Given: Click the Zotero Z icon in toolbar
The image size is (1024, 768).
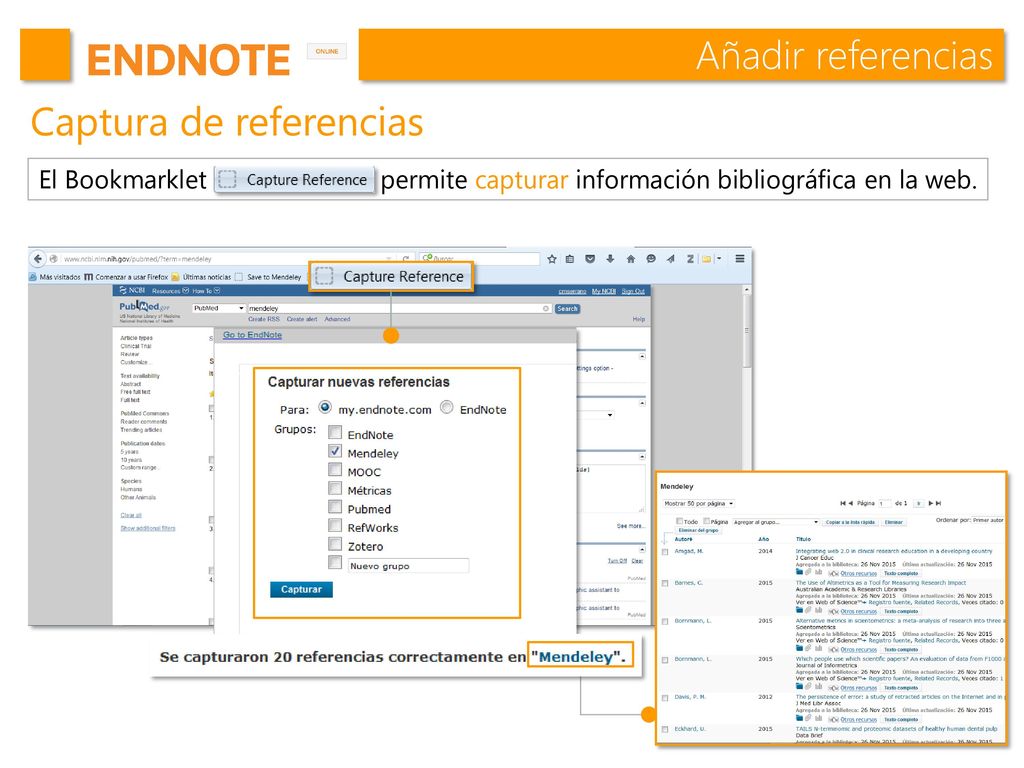Looking at the screenshot, I should pos(690,259).
